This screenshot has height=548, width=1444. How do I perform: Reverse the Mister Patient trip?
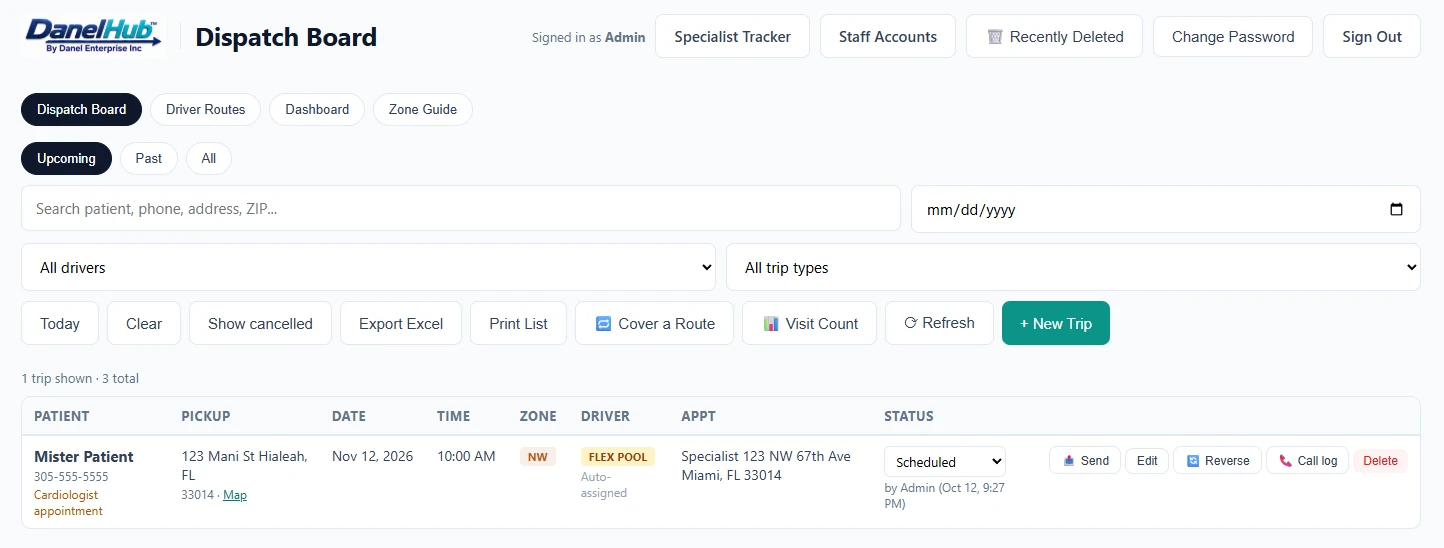point(1217,461)
